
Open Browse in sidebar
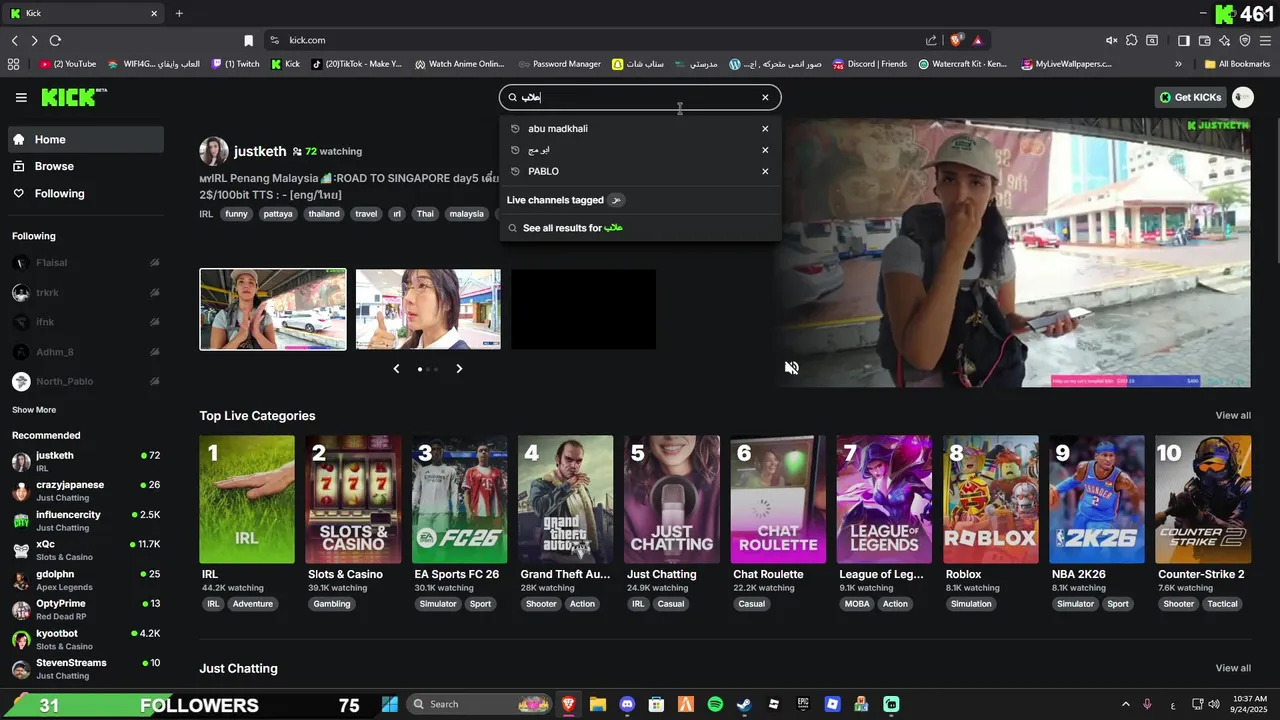click(x=85, y=166)
